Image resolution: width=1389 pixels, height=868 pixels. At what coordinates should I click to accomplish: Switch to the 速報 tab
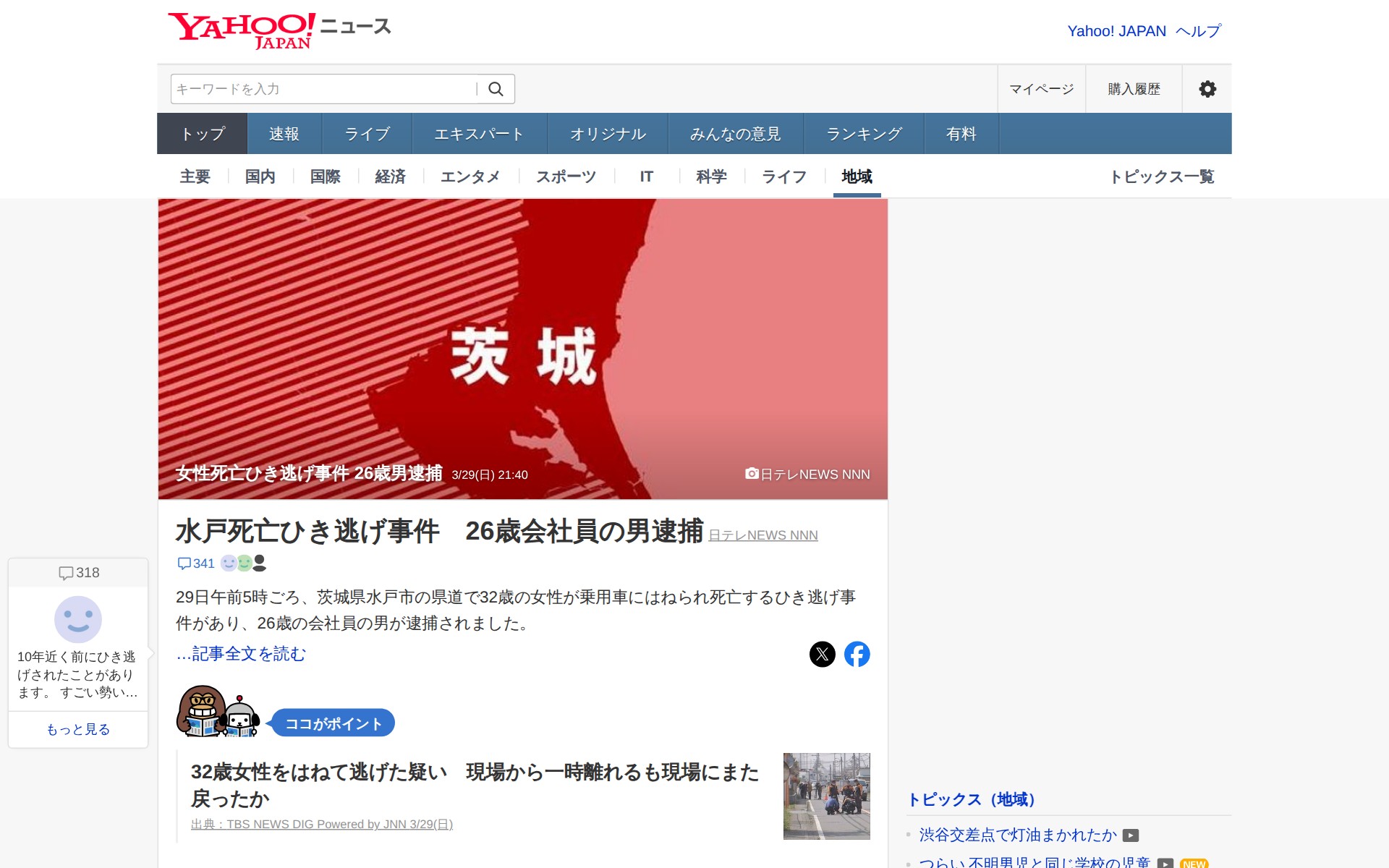coord(284,134)
